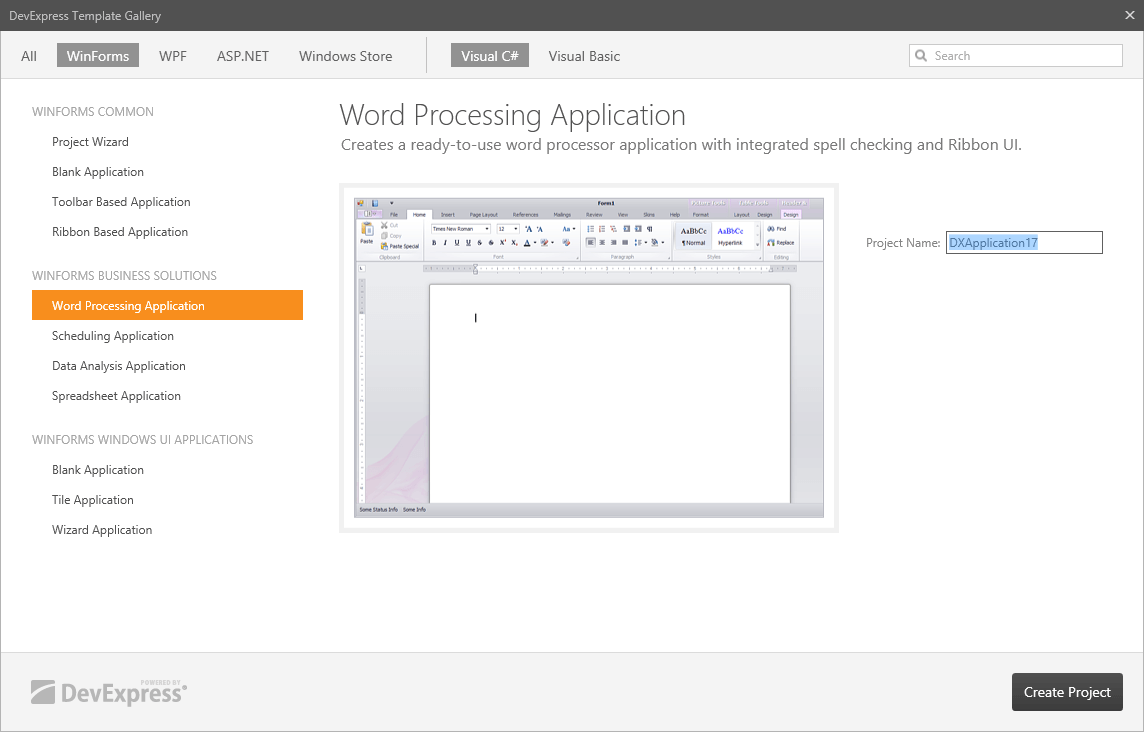Image resolution: width=1144 pixels, height=732 pixels.
Task: Choose the Project Wizard template
Action: [x=90, y=142]
